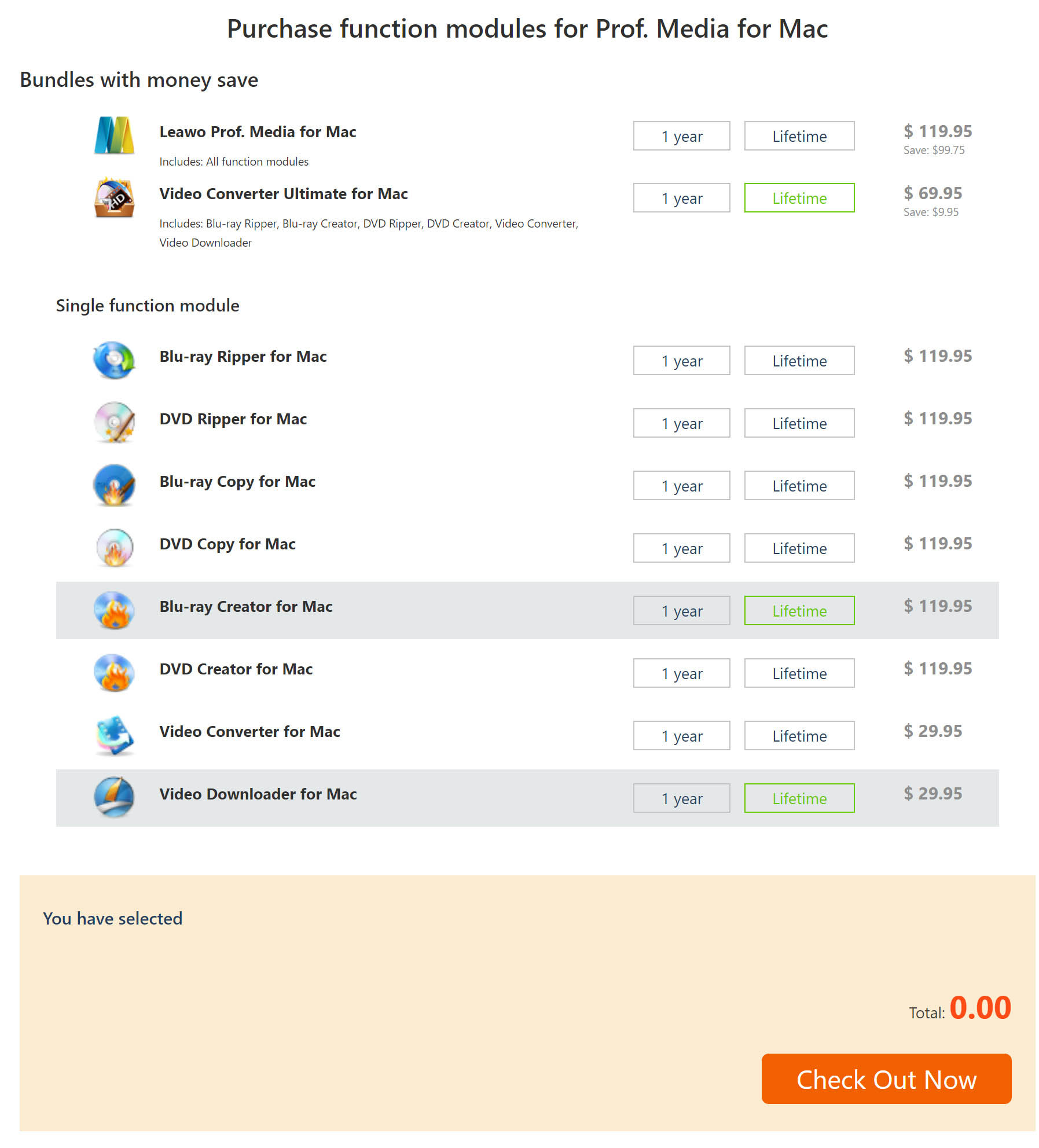
Task: Switch Blu-ray Creator to 1 year
Action: [681, 611]
